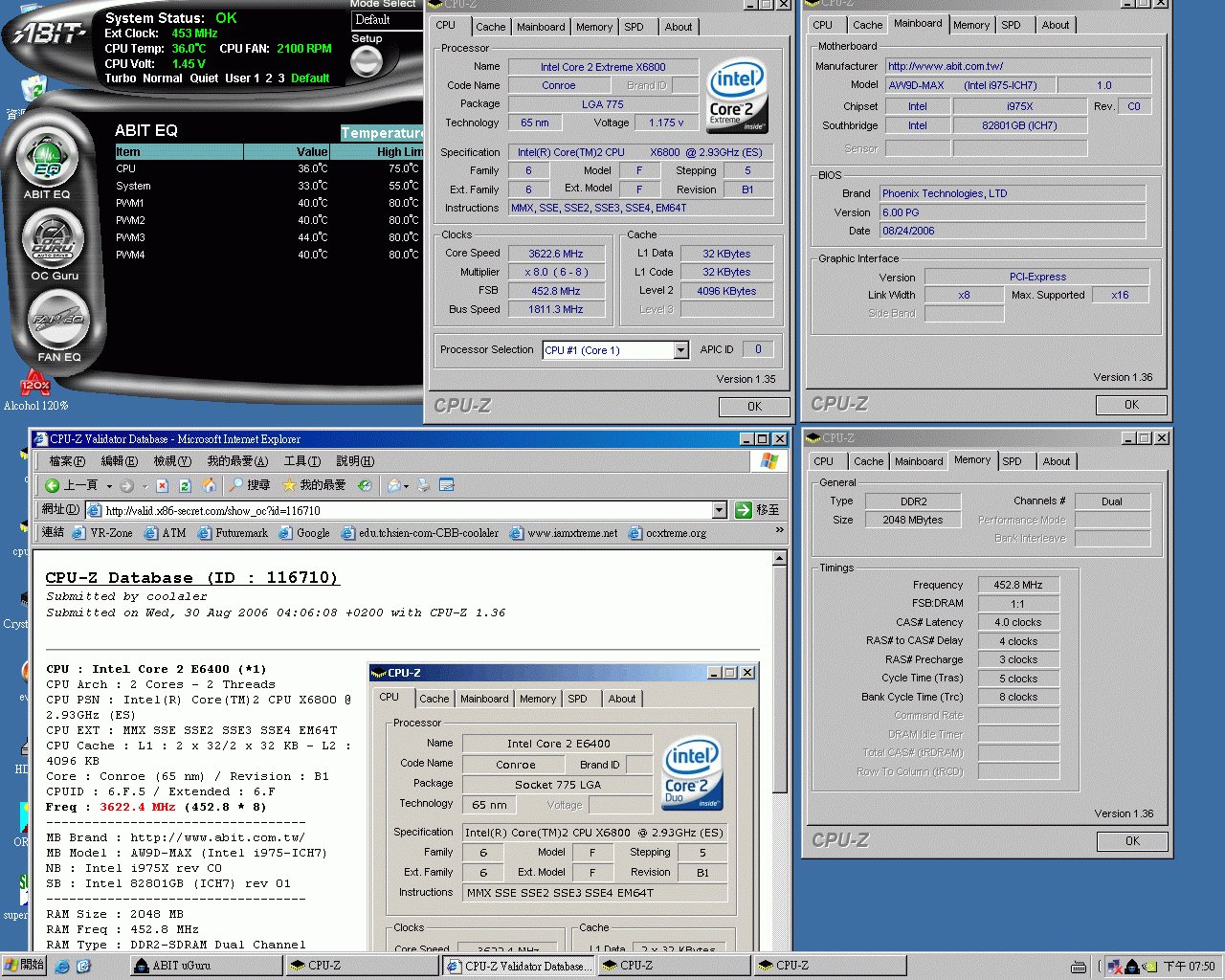
Task: Open the Mail icon dropdown arrow
Action: click(x=407, y=485)
